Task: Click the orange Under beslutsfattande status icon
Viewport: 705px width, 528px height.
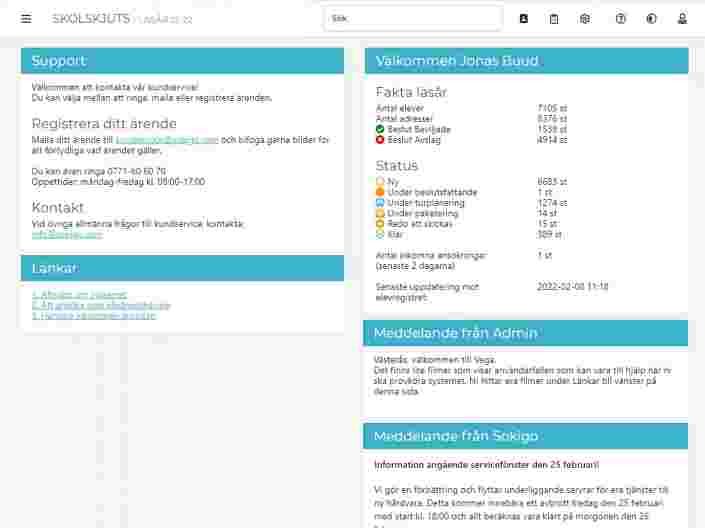Action: [380, 192]
